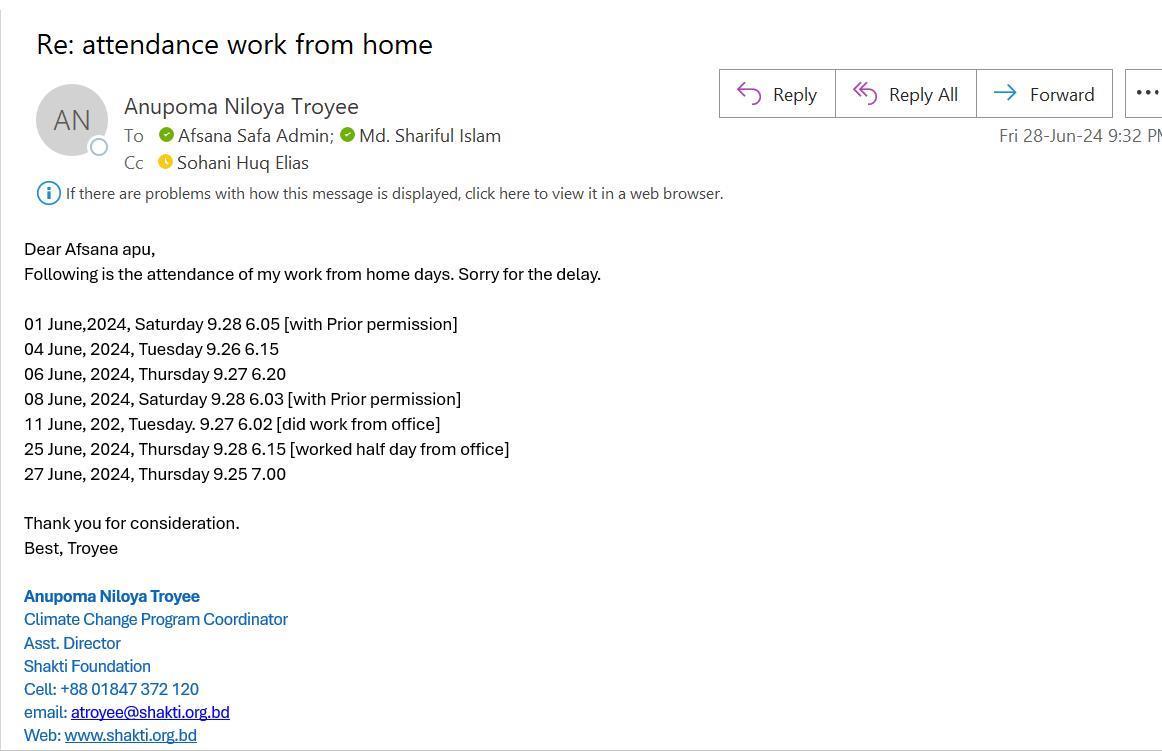
Task: Click sender name Anupoma Niloya Troyee
Action: (241, 106)
